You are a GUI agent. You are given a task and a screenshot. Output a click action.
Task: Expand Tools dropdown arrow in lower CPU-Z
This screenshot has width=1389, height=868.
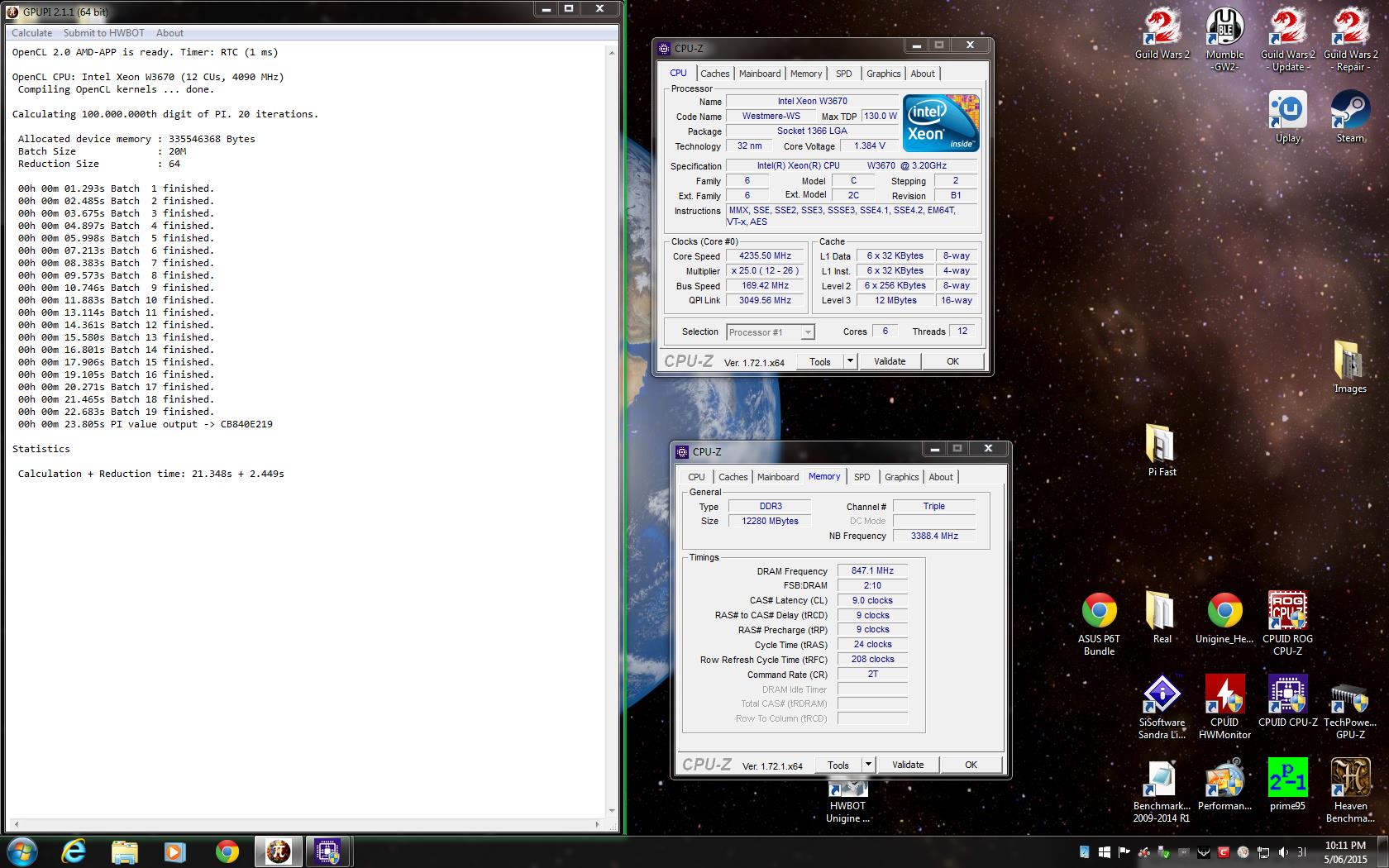click(868, 765)
